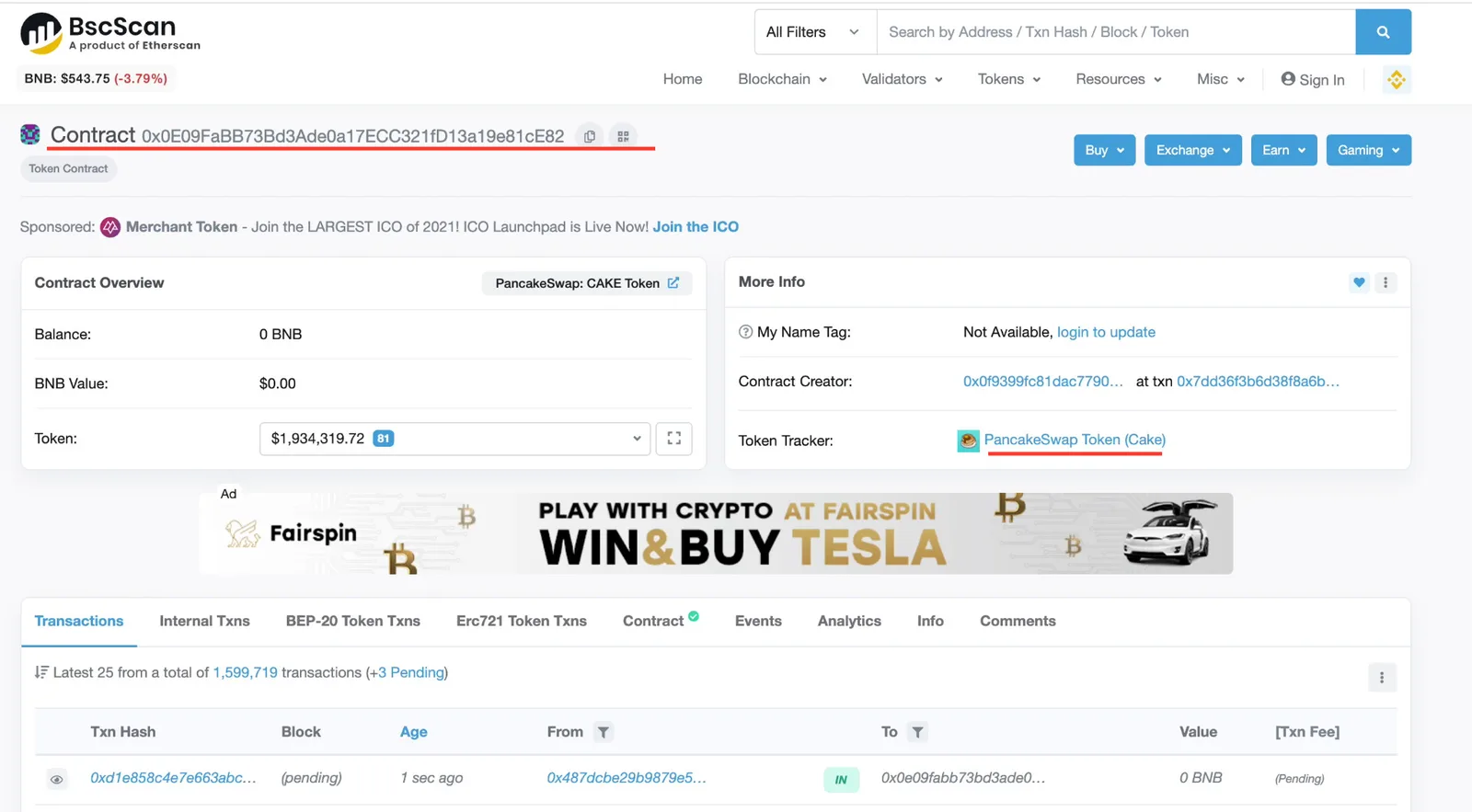Open the Earn dropdown button

tap(1283, 150)
